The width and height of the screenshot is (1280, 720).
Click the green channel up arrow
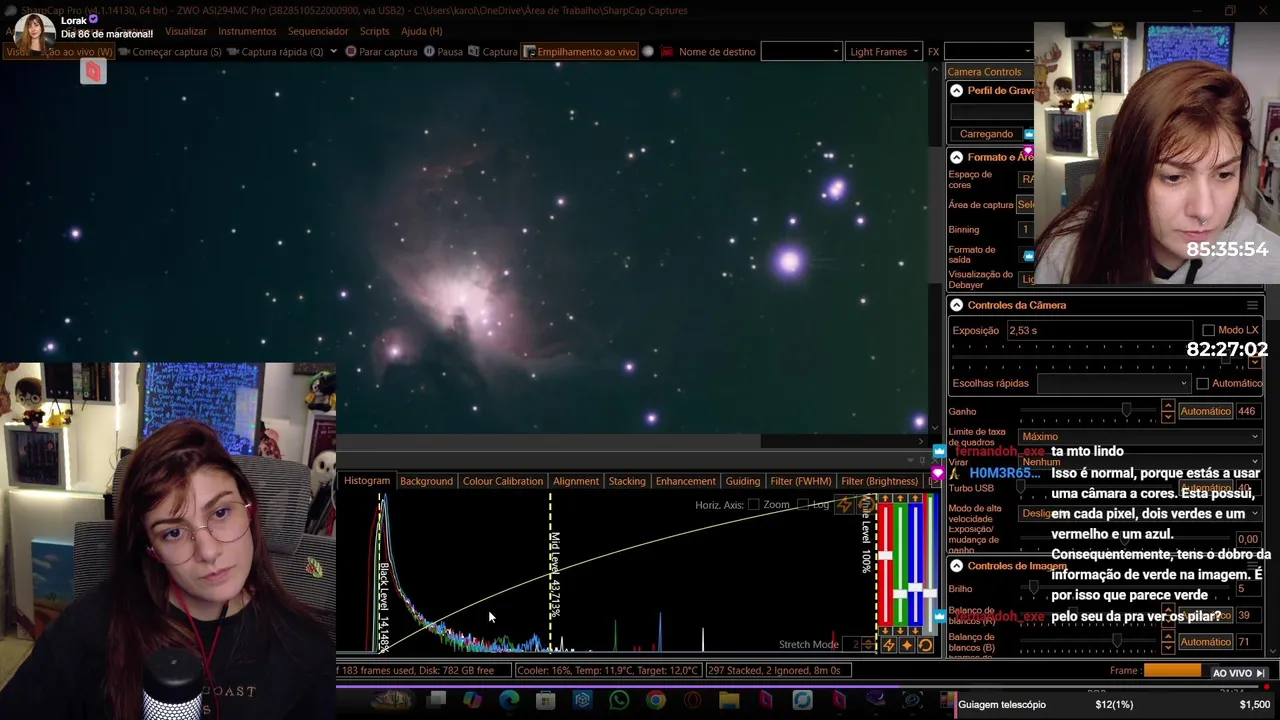pyautogui.click(x=900, y=498)
